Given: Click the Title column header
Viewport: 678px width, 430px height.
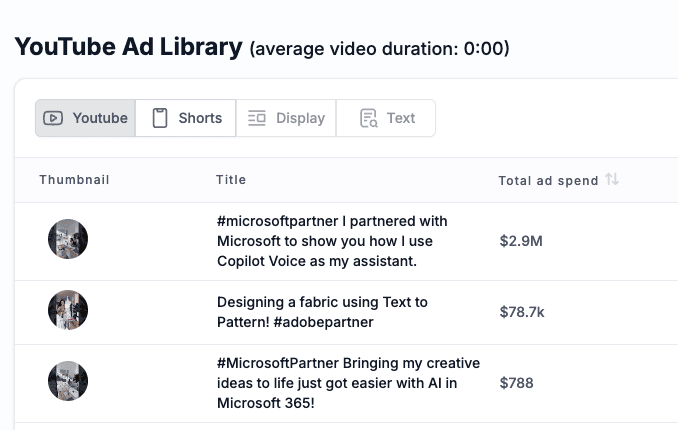Looking at the screenshot, I should [231, 180].
